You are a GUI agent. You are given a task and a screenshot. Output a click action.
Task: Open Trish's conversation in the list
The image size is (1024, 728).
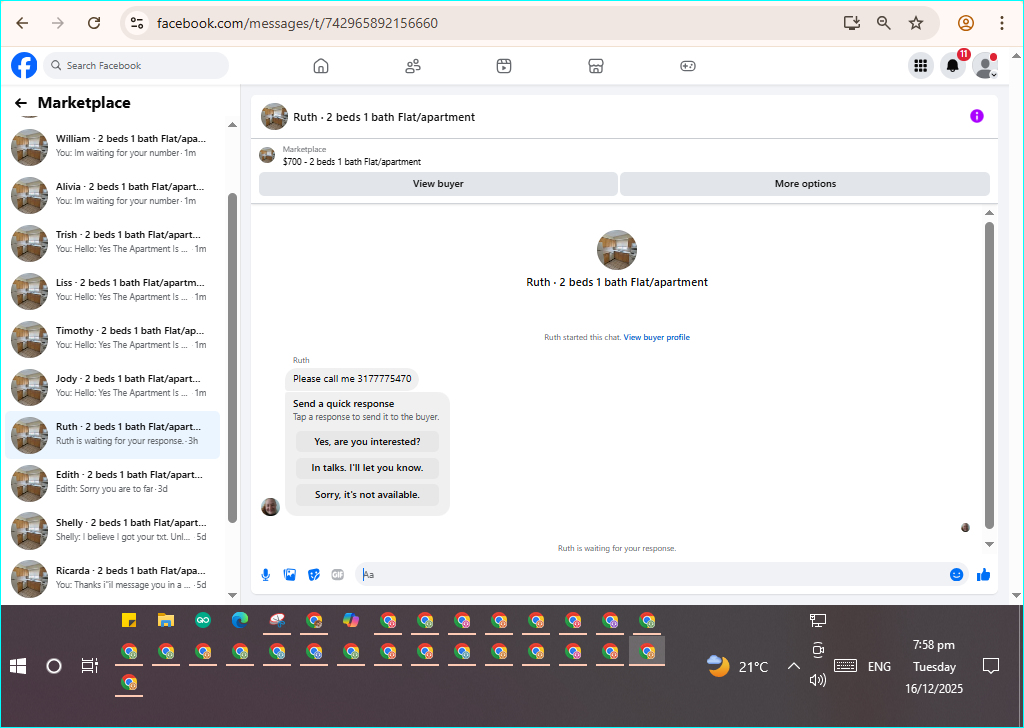pyautogui.click(x=112, y=242)
